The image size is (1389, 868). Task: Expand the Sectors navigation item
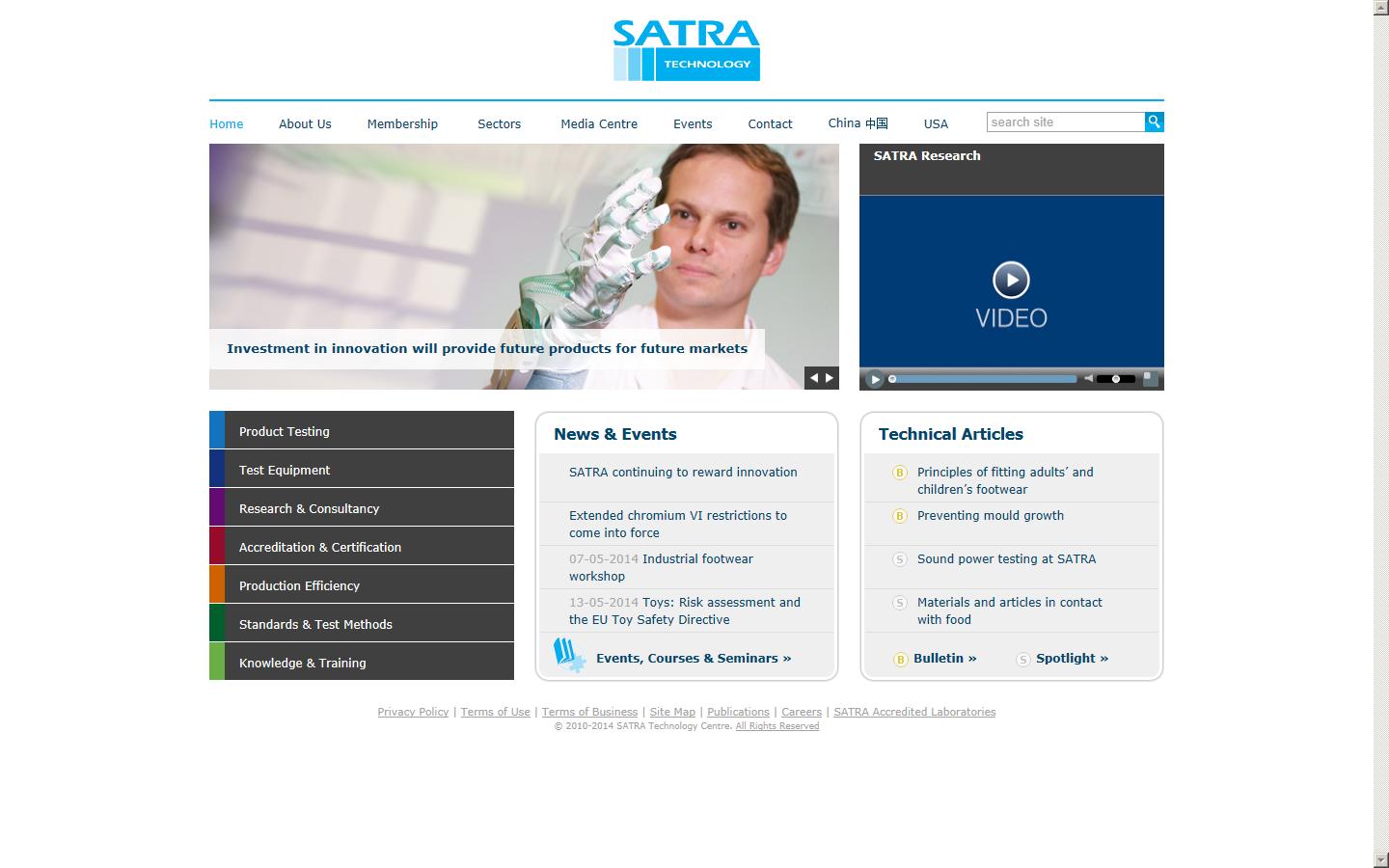click(499, 123)
